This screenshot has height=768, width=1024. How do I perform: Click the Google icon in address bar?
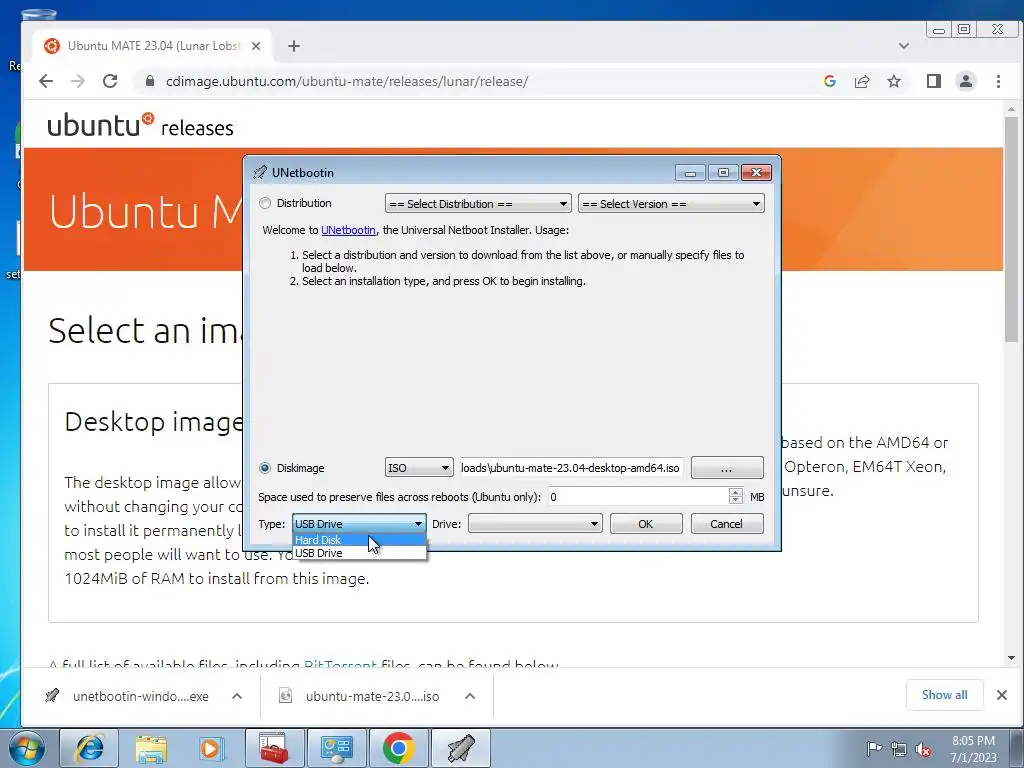[830, 81]
